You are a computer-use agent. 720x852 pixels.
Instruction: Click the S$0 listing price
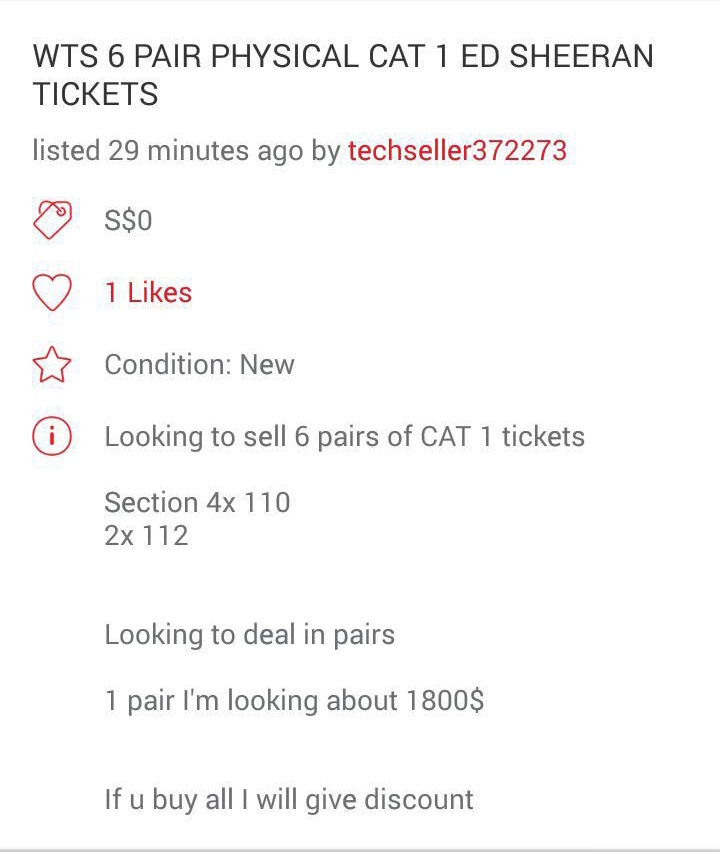128,220
